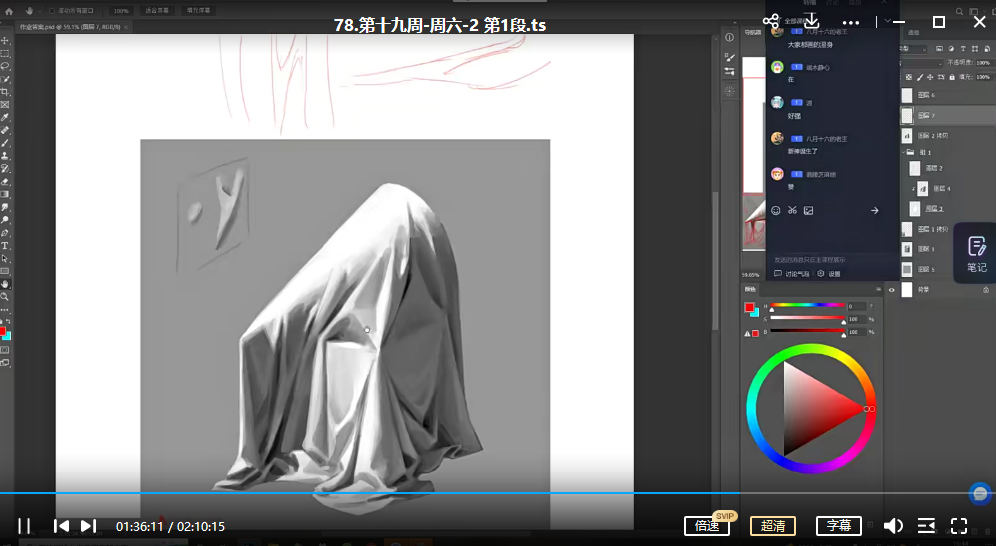Image resolution: width=996 pixels, height=546 pixels.
Task: Open the layer opacity 100% dropdown
Action: pos(983,63)
